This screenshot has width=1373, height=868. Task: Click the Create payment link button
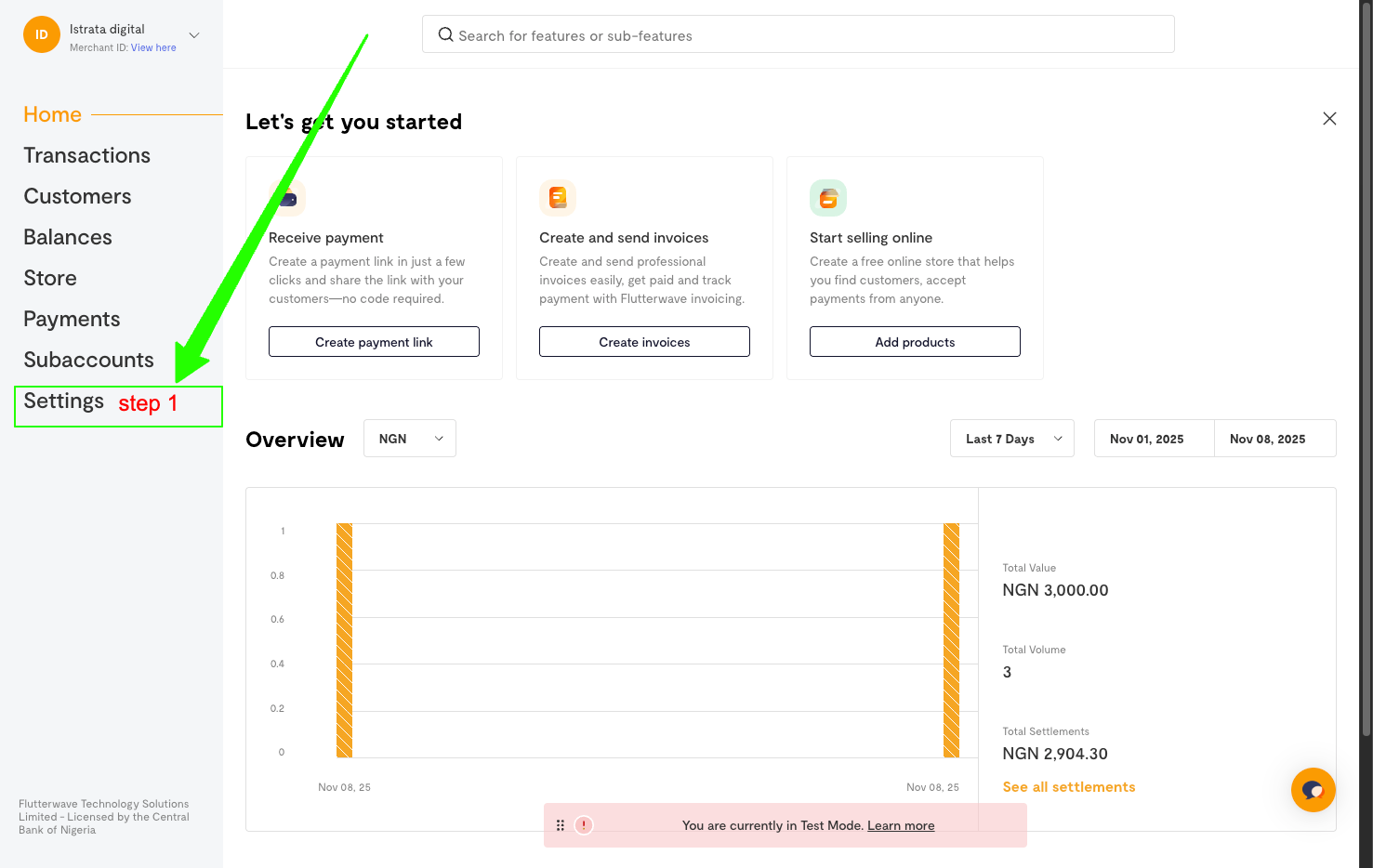pyautogui.click(x=374, y=342)
